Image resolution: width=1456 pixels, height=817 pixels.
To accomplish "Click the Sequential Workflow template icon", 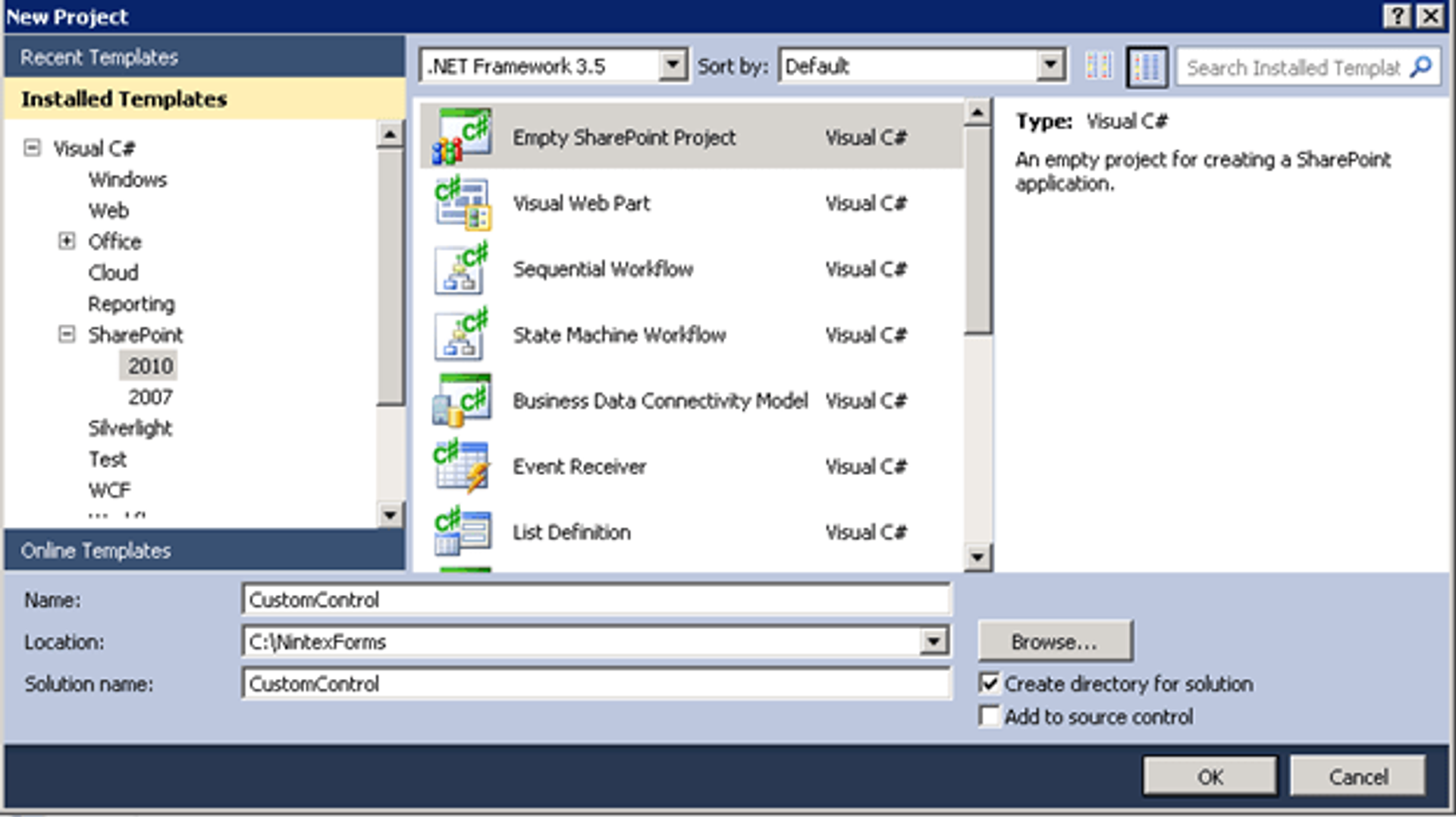I will [462, 269].
